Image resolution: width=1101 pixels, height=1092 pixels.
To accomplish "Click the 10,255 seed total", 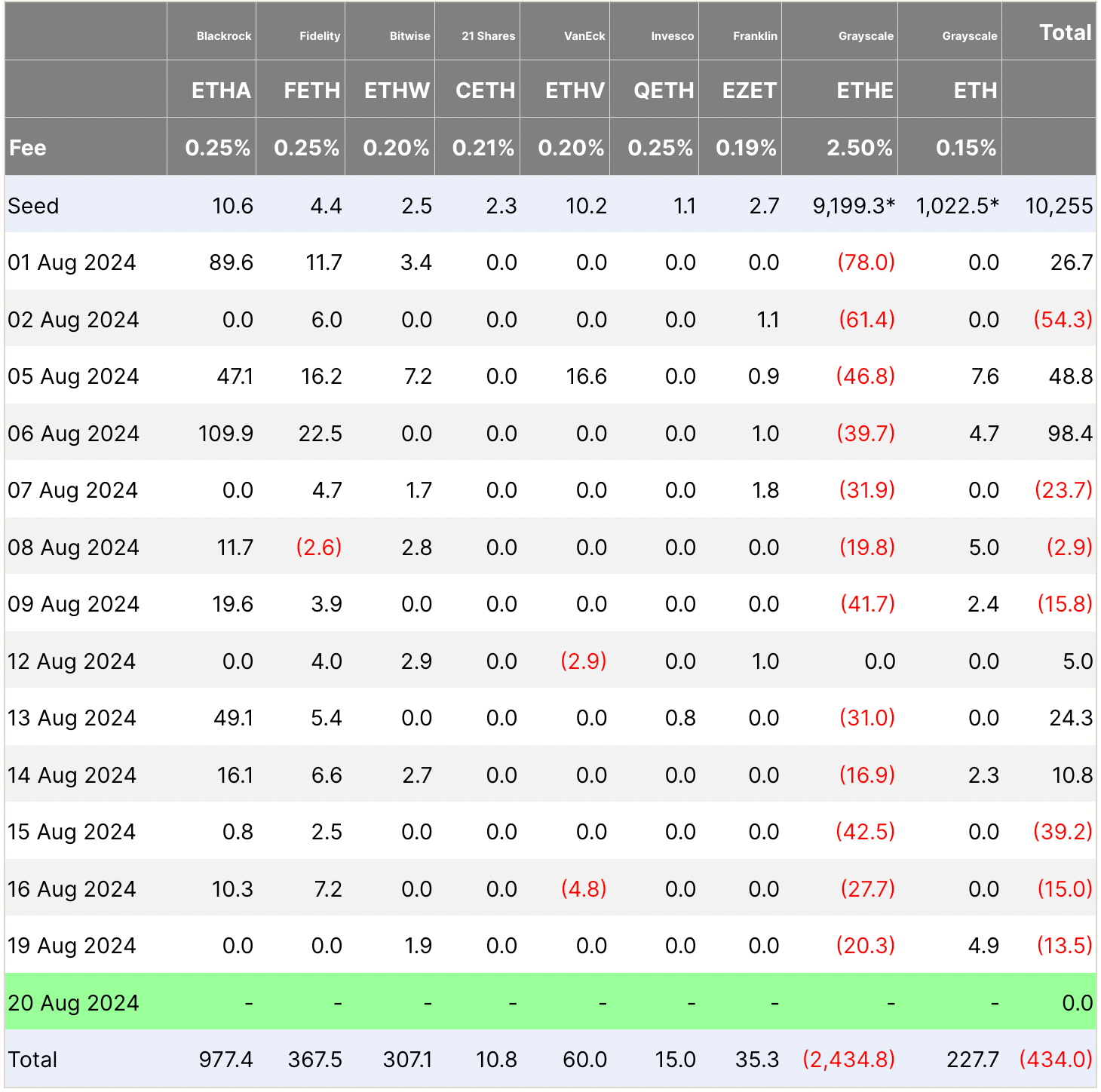I will coord(1059,206).
